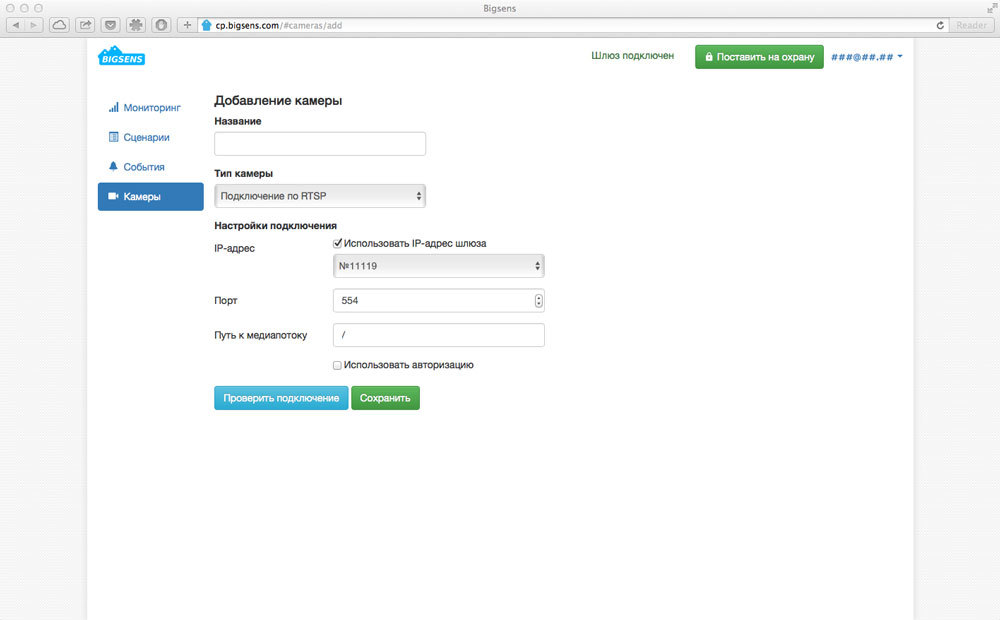1000x620 pixels.
Task: Click the Камеры video camera icon
Action: click(114, 196)
